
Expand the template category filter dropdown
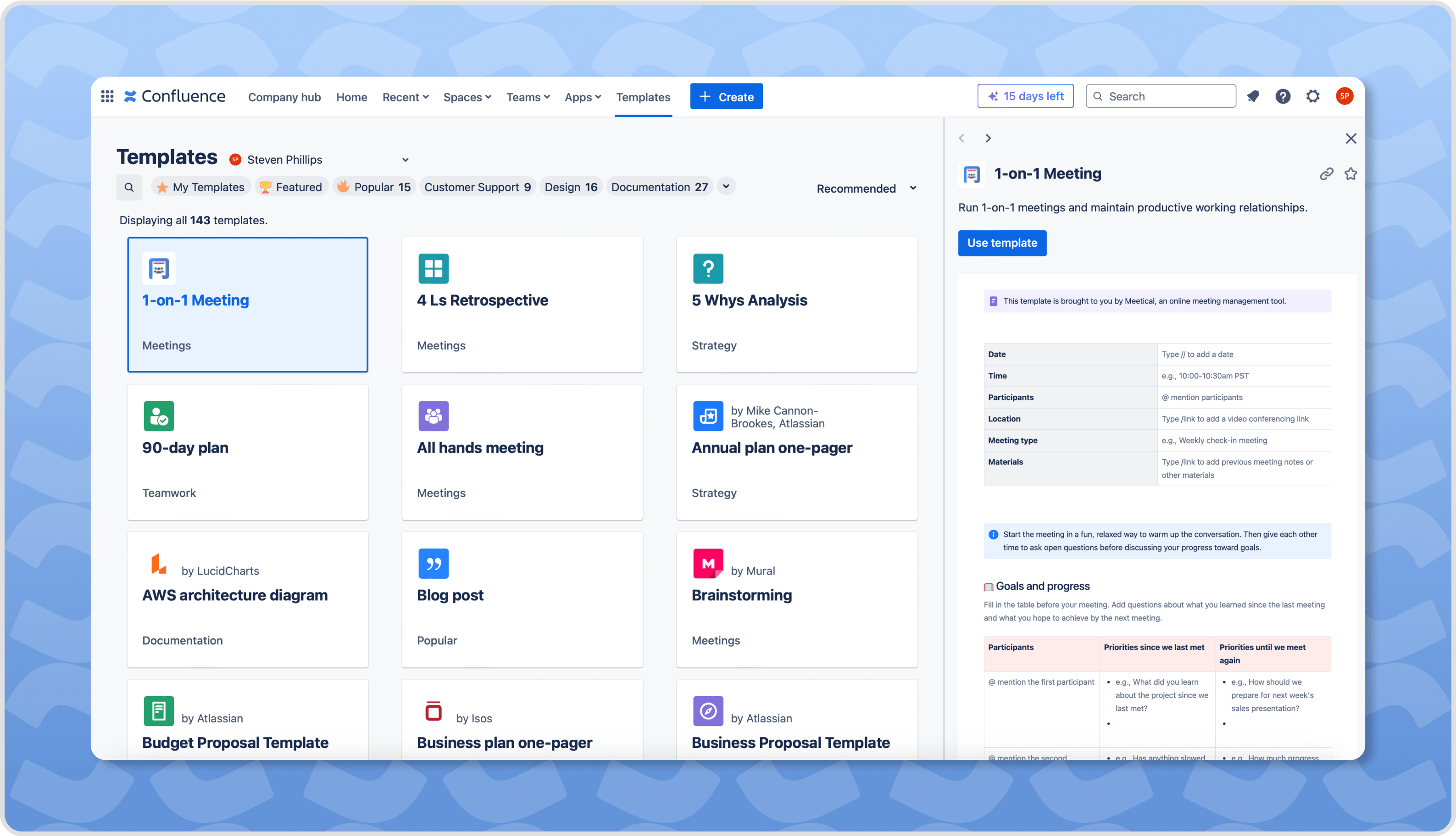point(728,187)
